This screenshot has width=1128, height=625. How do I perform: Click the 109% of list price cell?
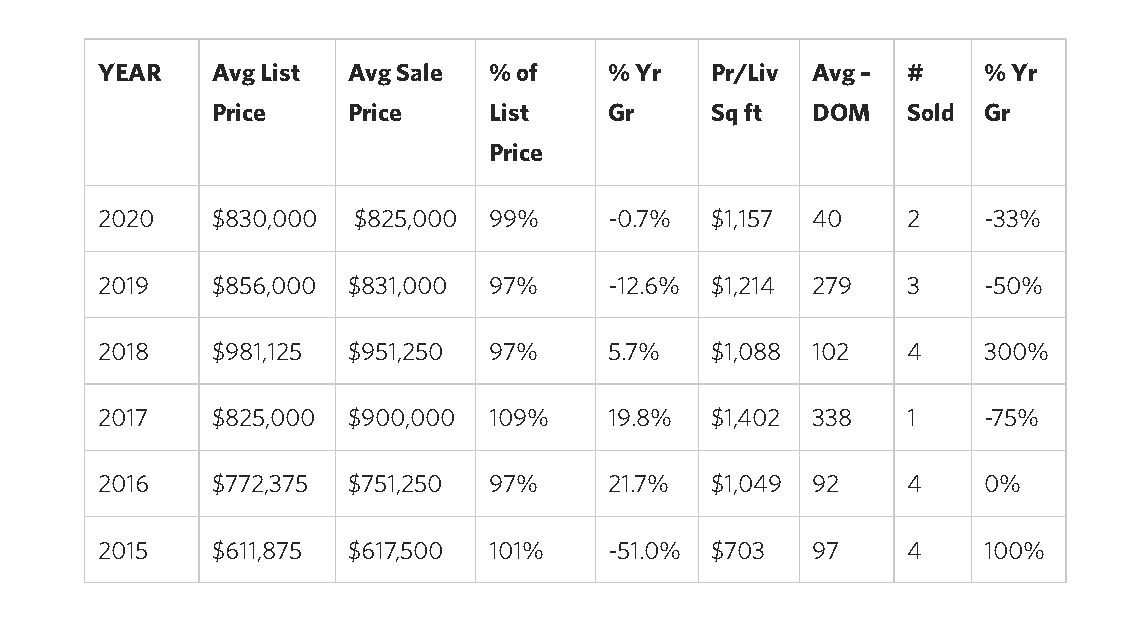(518, 417)
